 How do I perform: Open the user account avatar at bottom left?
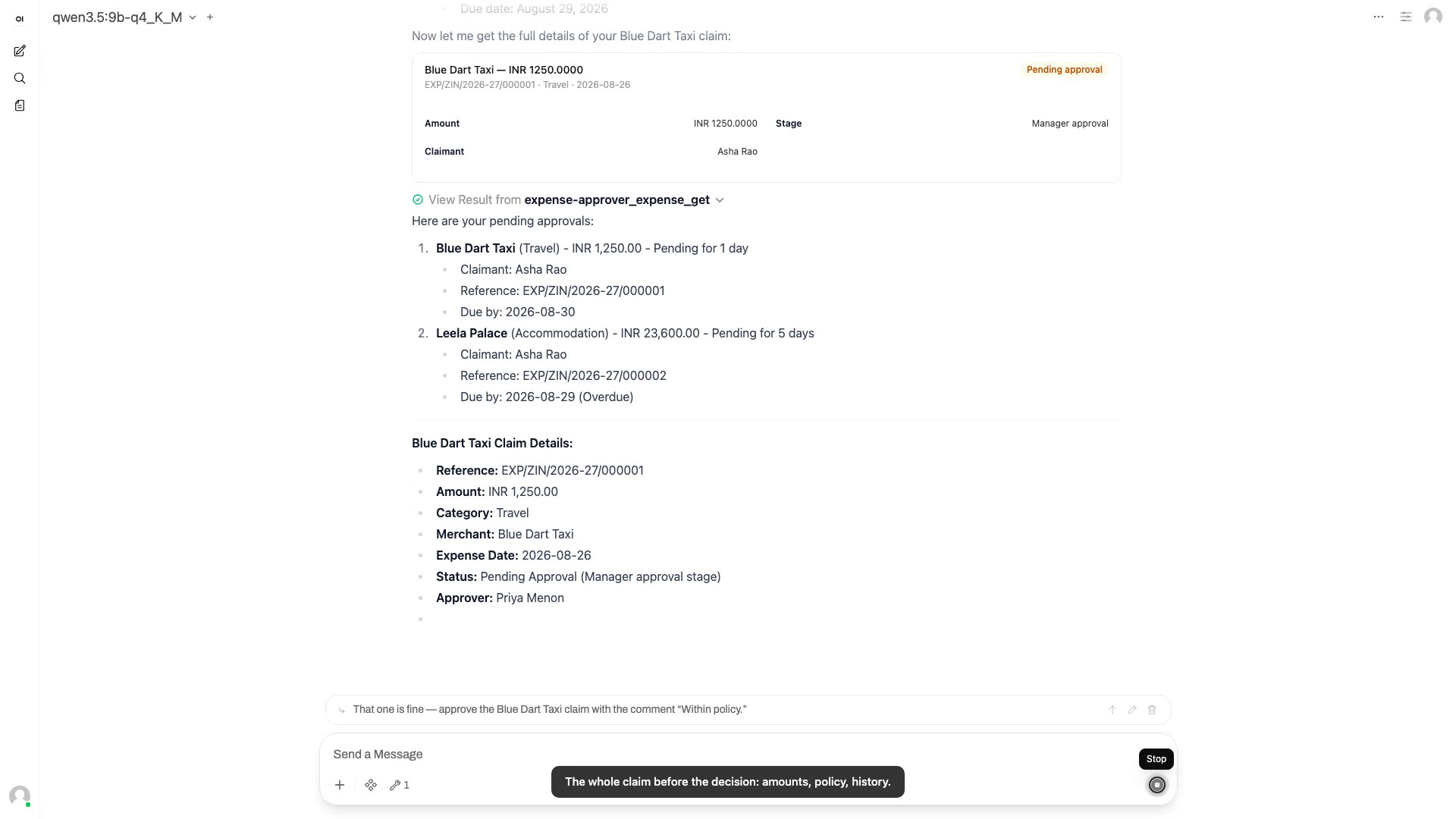tap(20, 795)
